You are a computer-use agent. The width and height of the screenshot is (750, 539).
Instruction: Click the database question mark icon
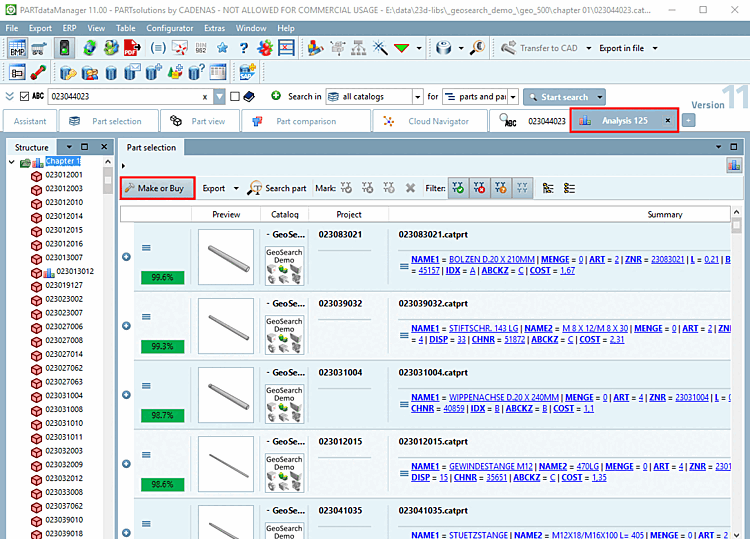point(196,72)
